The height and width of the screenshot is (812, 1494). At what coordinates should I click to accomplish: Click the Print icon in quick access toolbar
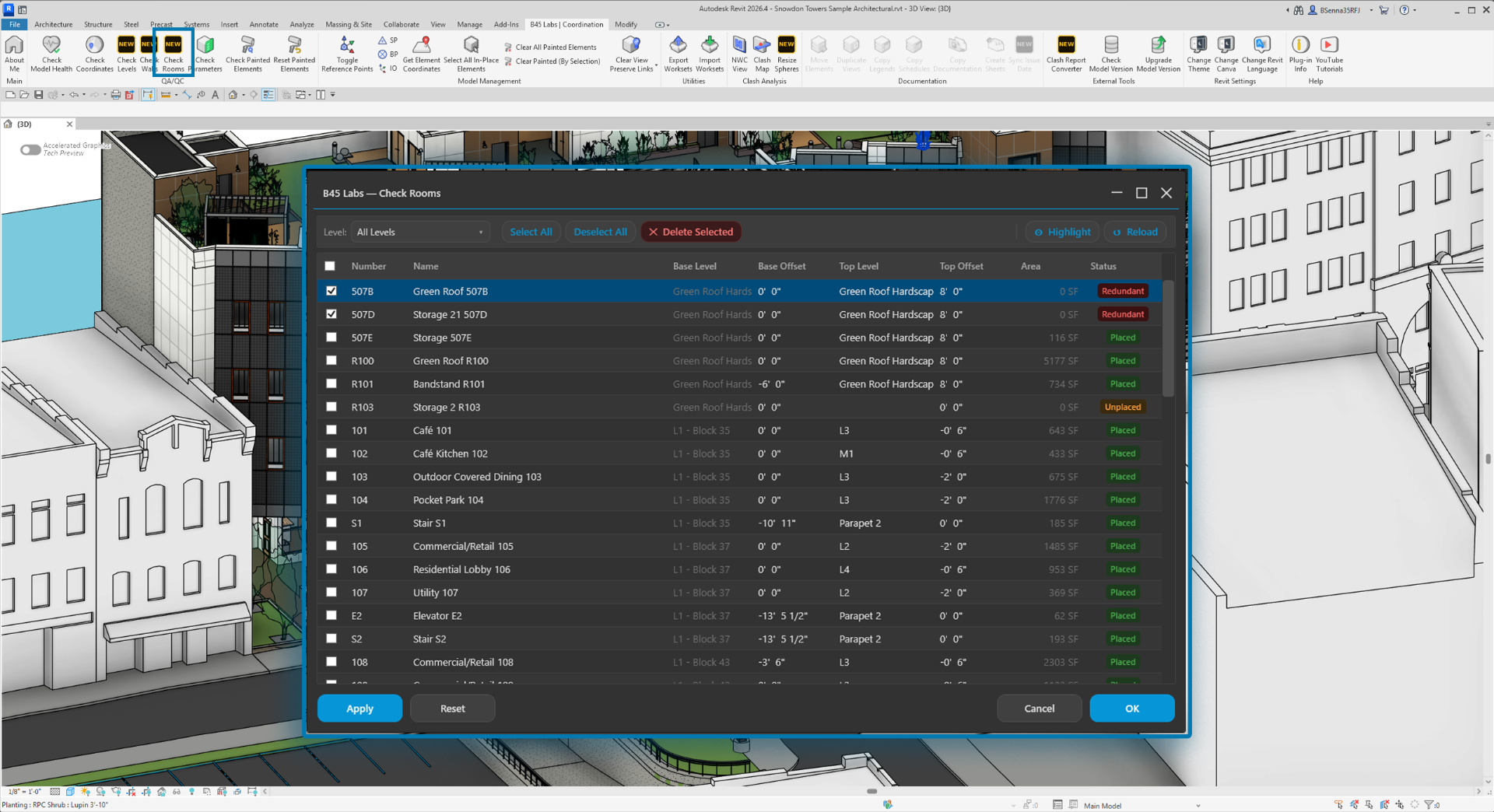point(115,95)
